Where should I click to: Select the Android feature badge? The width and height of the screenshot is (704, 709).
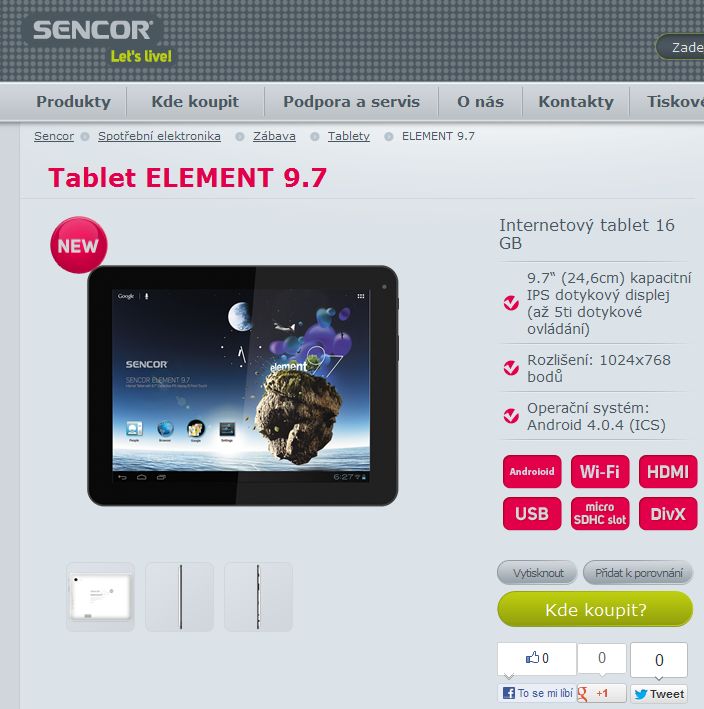532,472
